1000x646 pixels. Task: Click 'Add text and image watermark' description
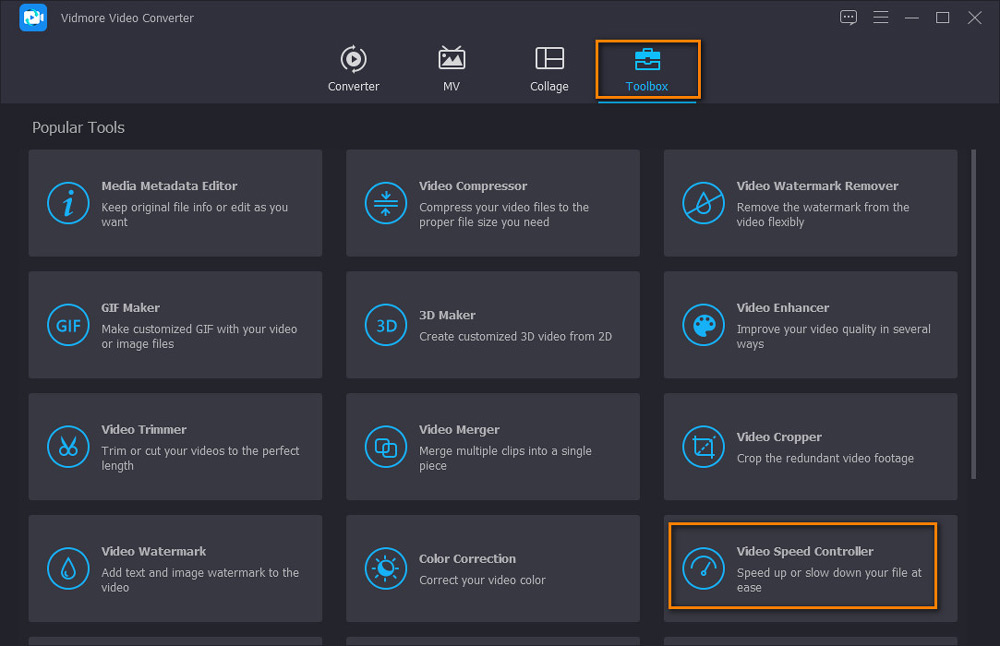(200, 580)
